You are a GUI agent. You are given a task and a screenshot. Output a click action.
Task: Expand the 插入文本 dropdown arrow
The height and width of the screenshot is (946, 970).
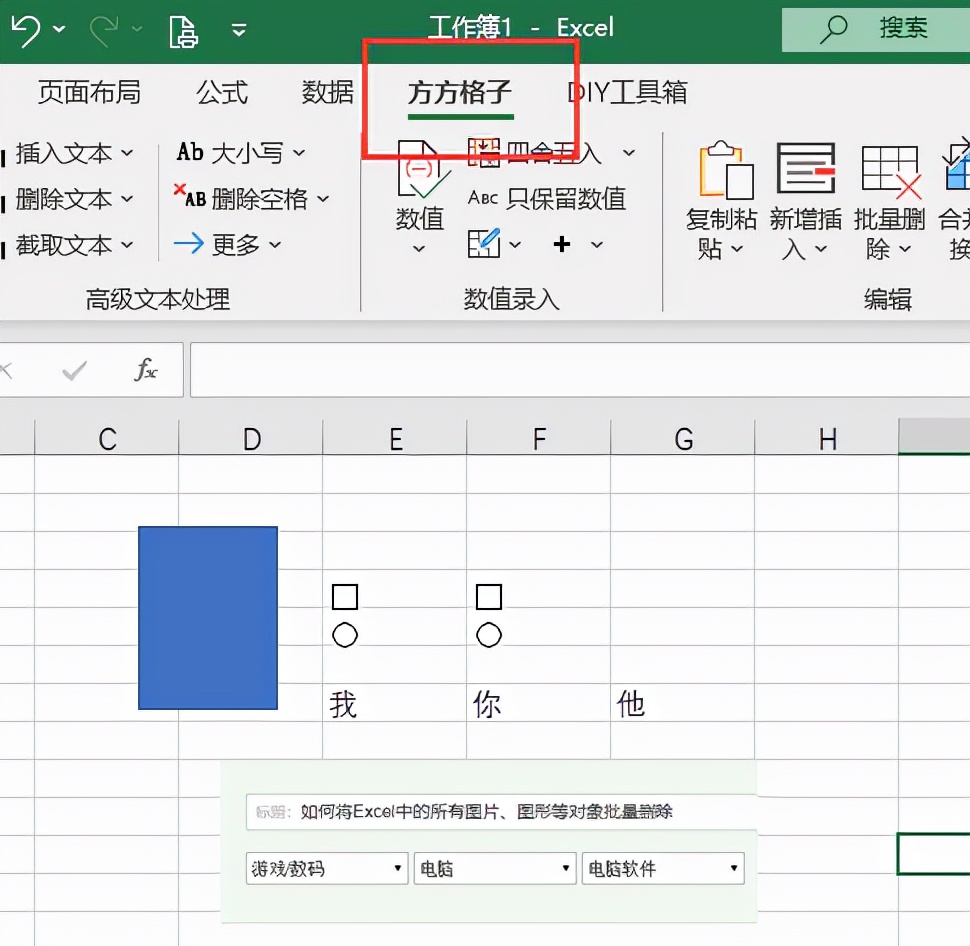(129, 153)
